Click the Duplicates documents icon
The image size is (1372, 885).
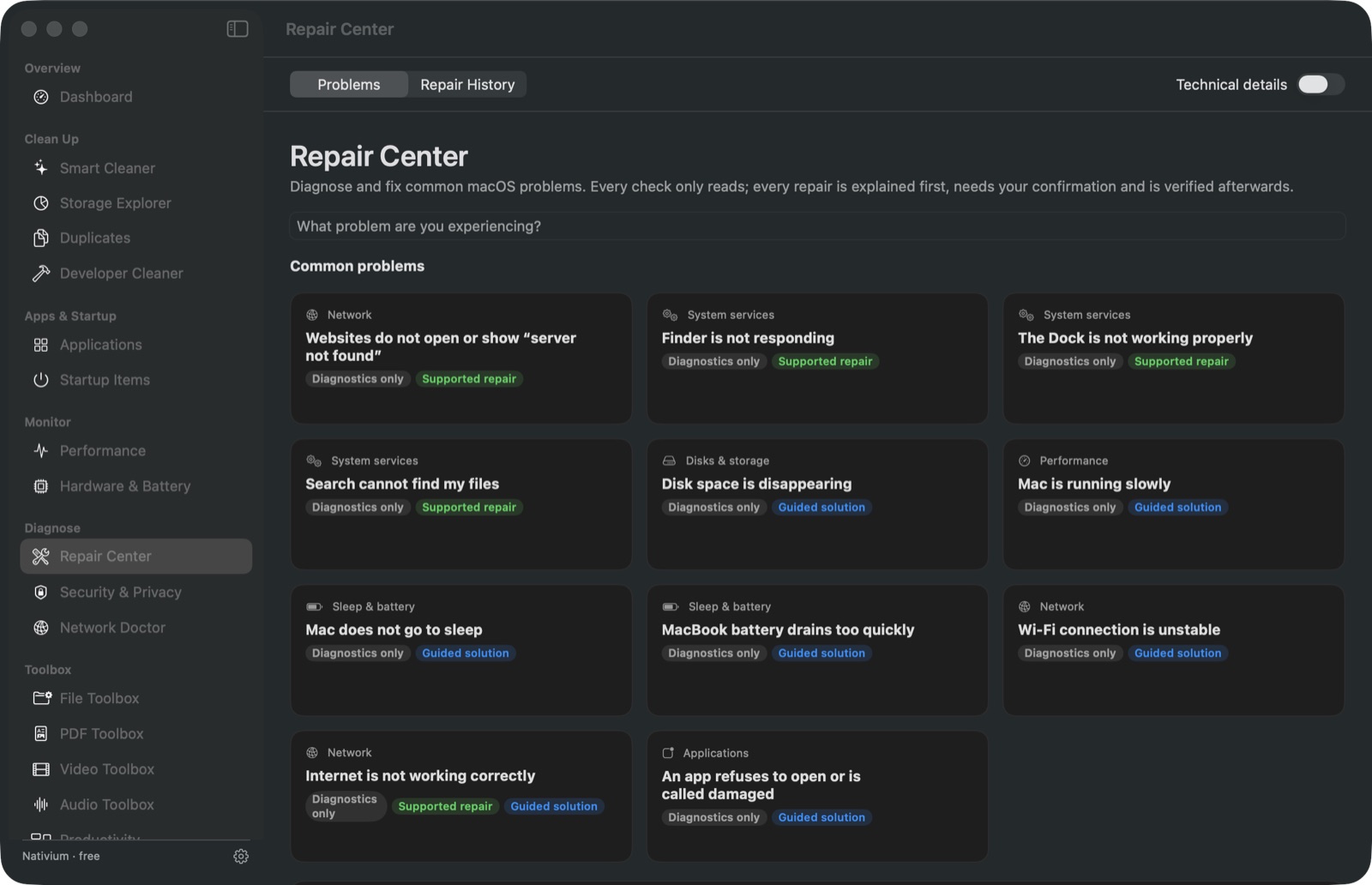(x=40, y=238)
